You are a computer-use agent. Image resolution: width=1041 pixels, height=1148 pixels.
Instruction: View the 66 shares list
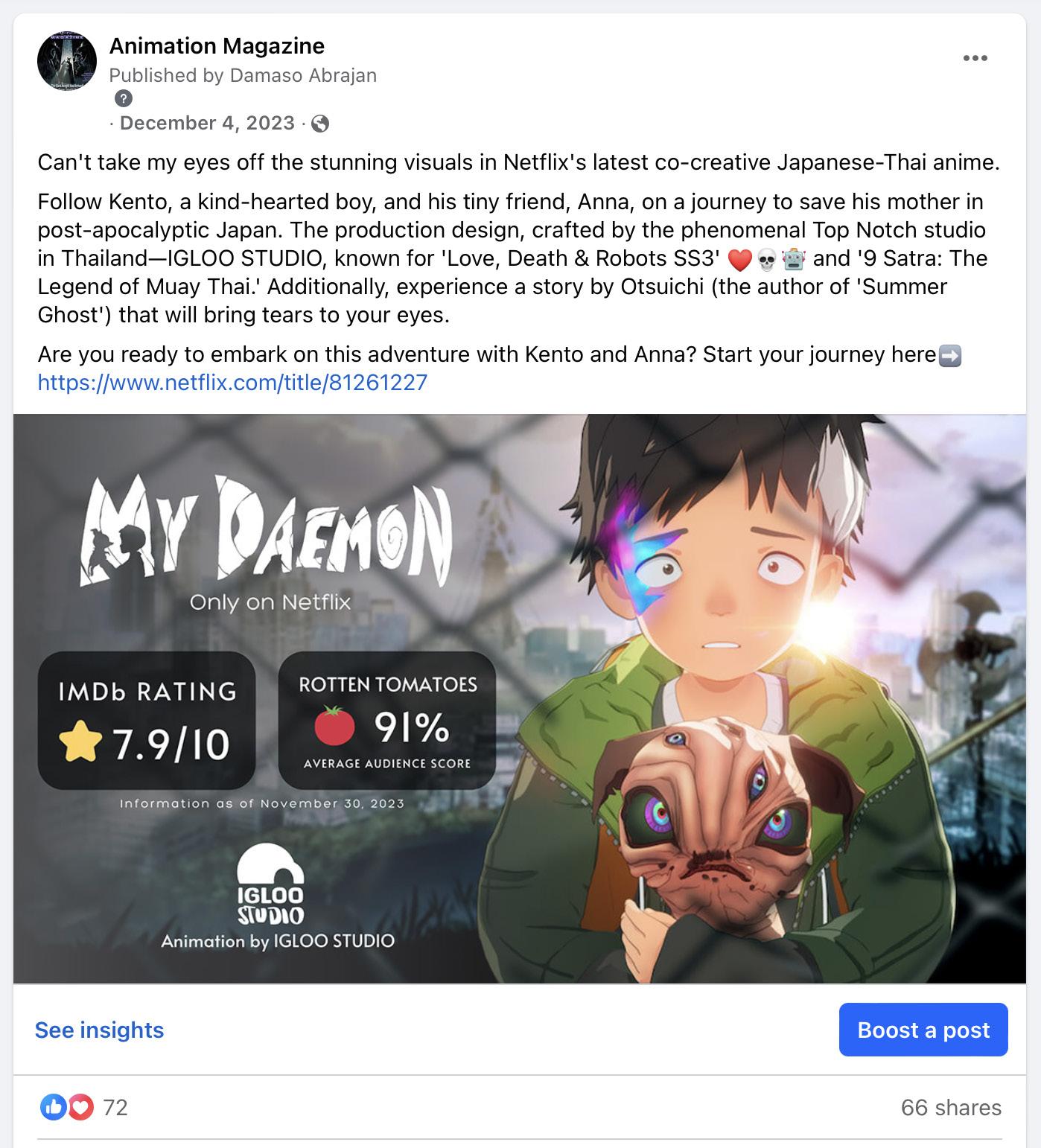click(x=951, y=1107)
